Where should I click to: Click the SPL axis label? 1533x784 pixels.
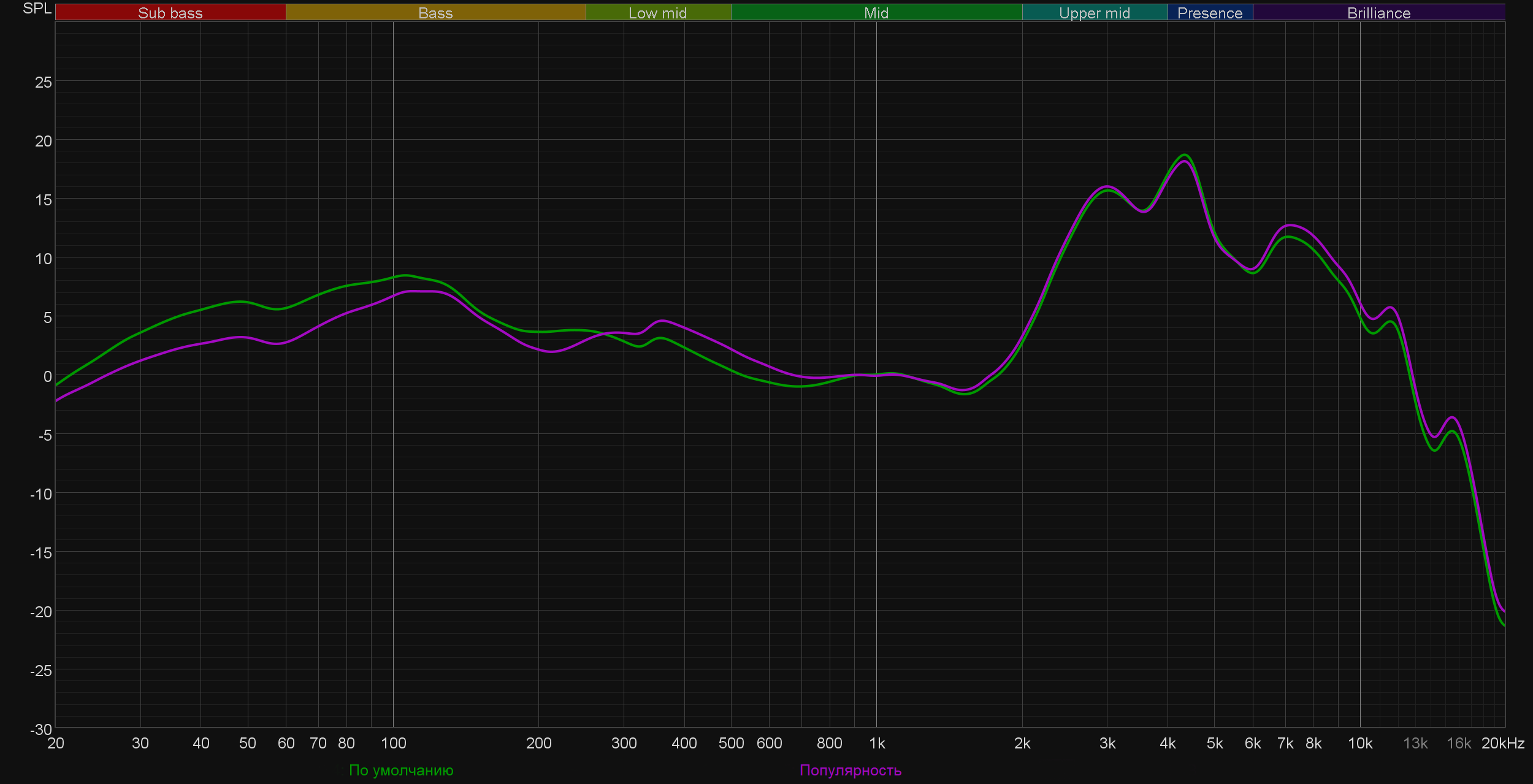pyautogui.click(x=37, y=9)
